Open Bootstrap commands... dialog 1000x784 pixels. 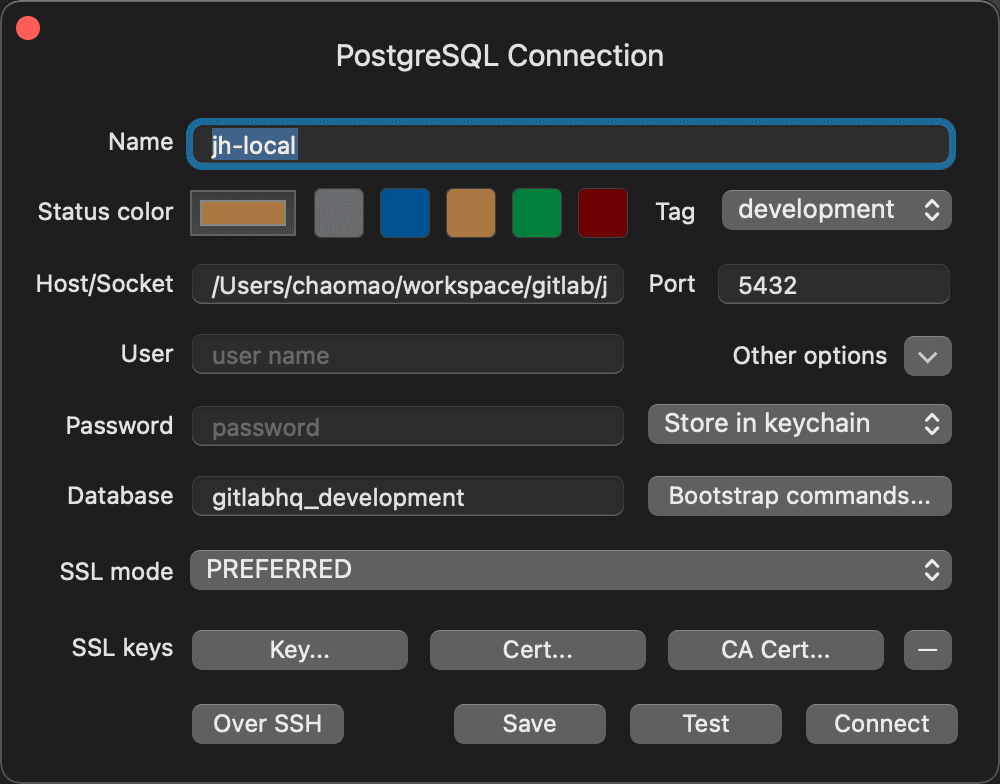point(800,496)
